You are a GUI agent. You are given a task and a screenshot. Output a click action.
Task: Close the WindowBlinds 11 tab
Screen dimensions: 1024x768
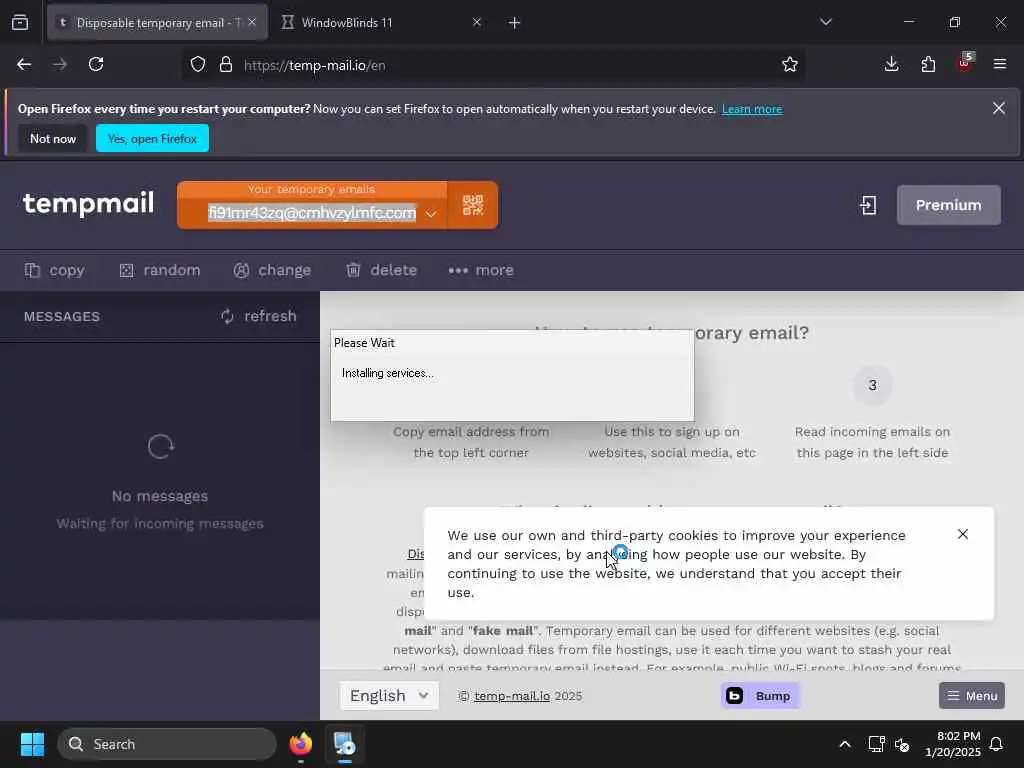(x=477, y=22)
